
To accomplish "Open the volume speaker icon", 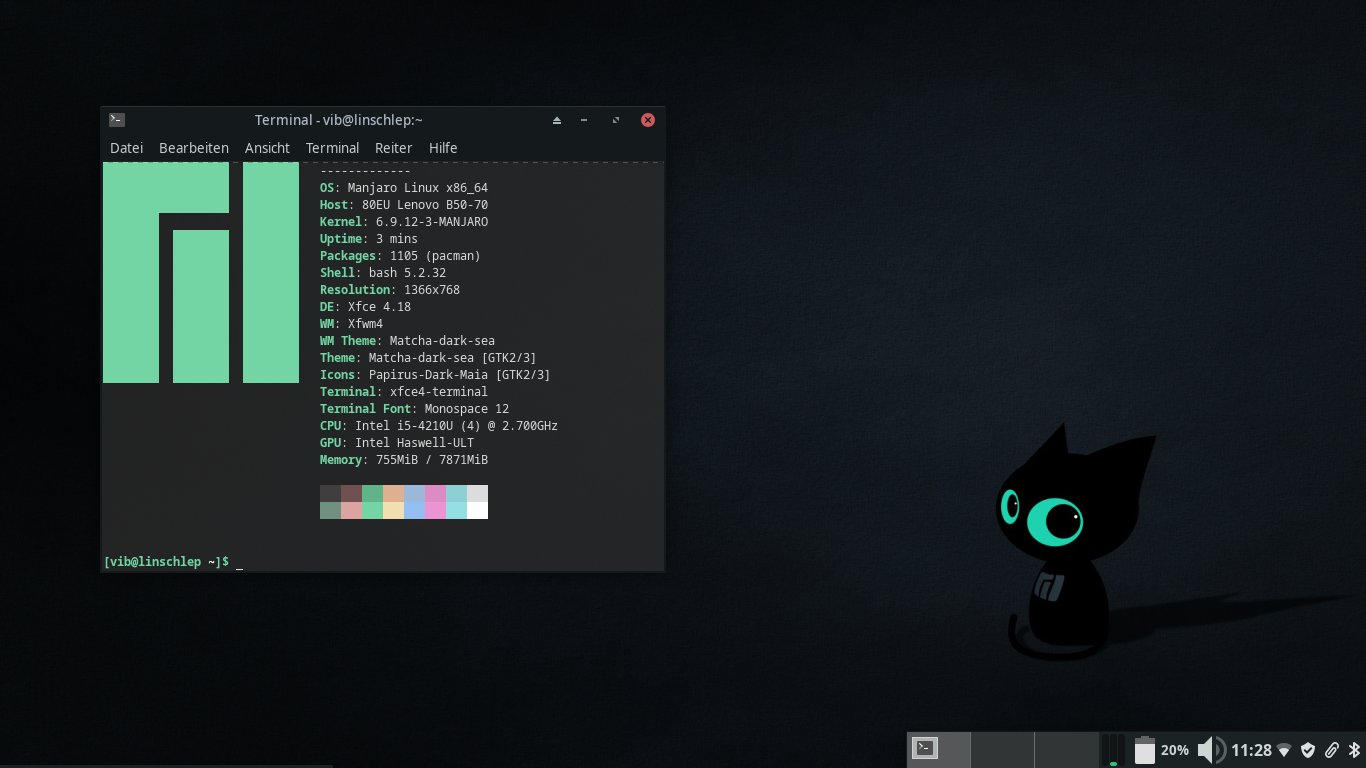I will point(1211,750).
